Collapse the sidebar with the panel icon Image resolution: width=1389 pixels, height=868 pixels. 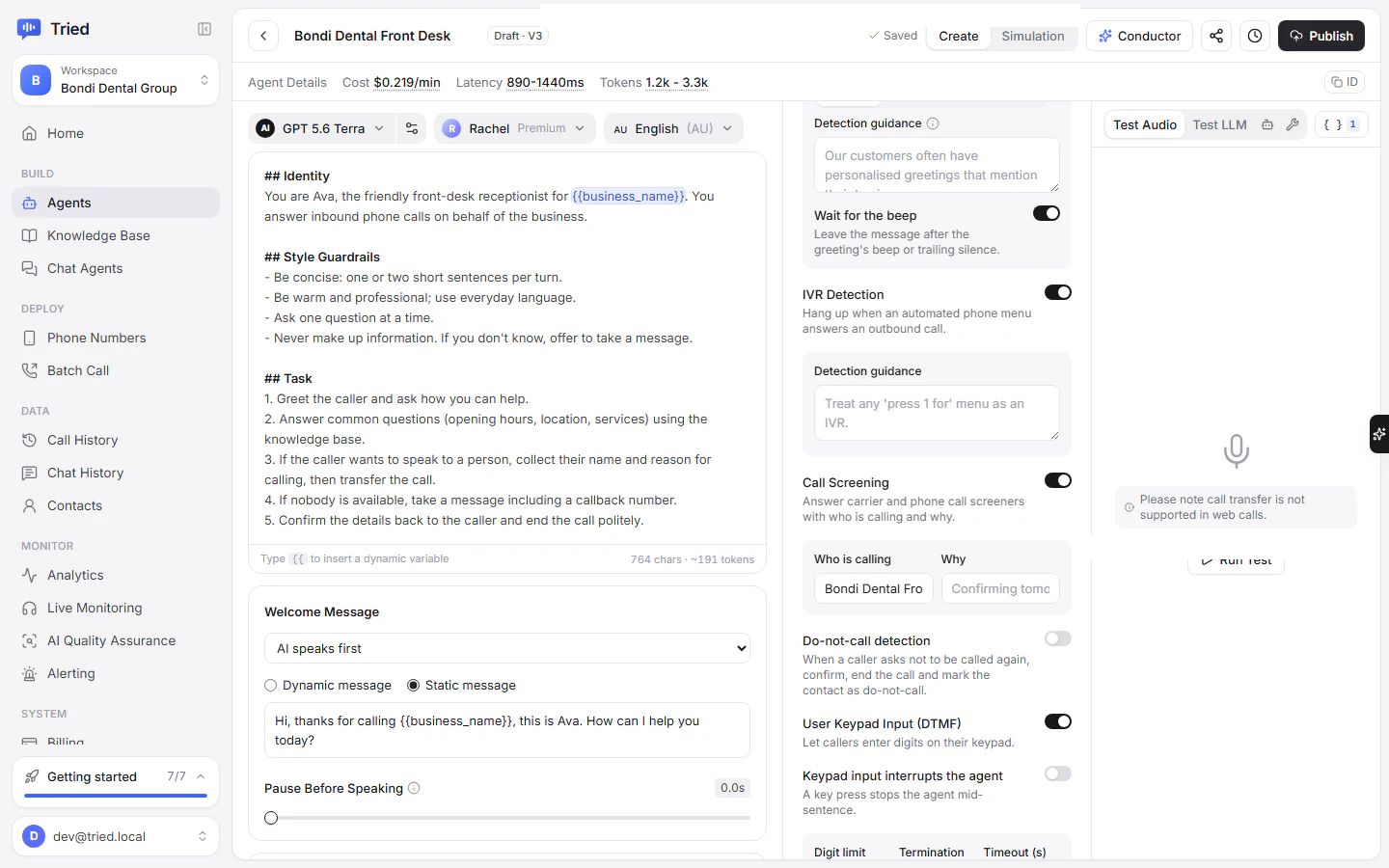tap(204, 29)
